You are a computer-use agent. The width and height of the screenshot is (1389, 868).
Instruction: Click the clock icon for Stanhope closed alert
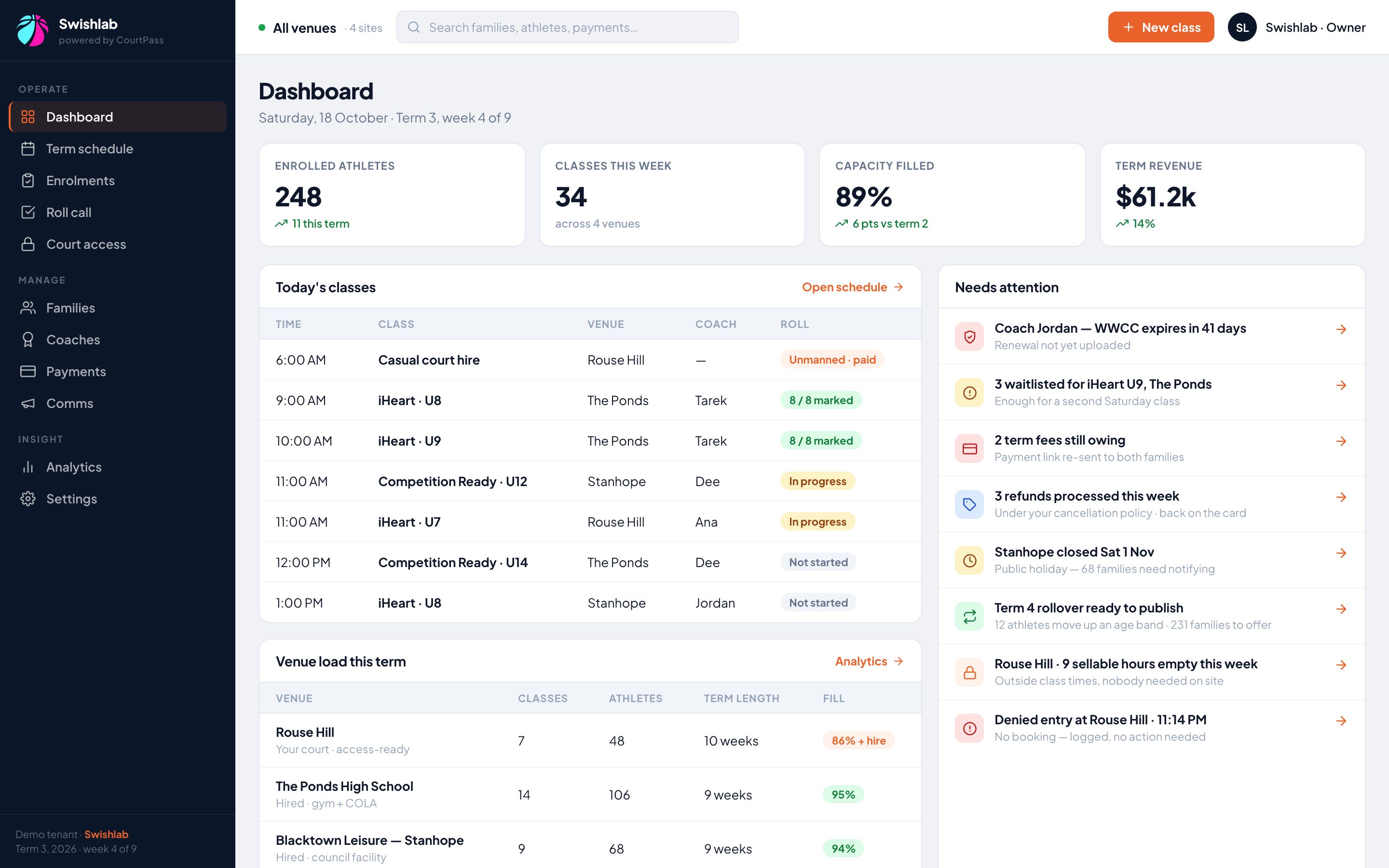click(969, 560)
